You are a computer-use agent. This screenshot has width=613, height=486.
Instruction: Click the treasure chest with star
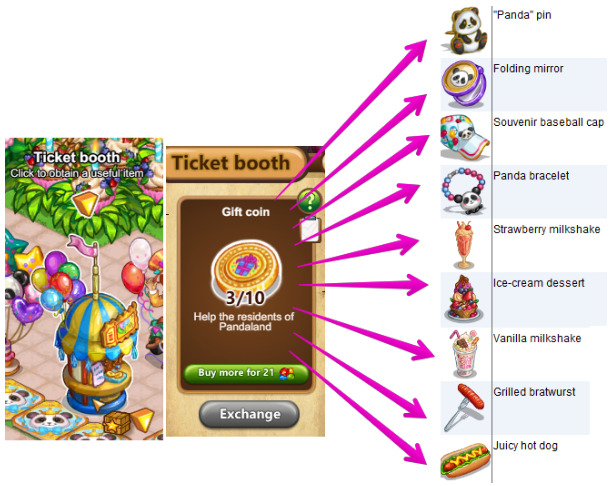[117, 422]
